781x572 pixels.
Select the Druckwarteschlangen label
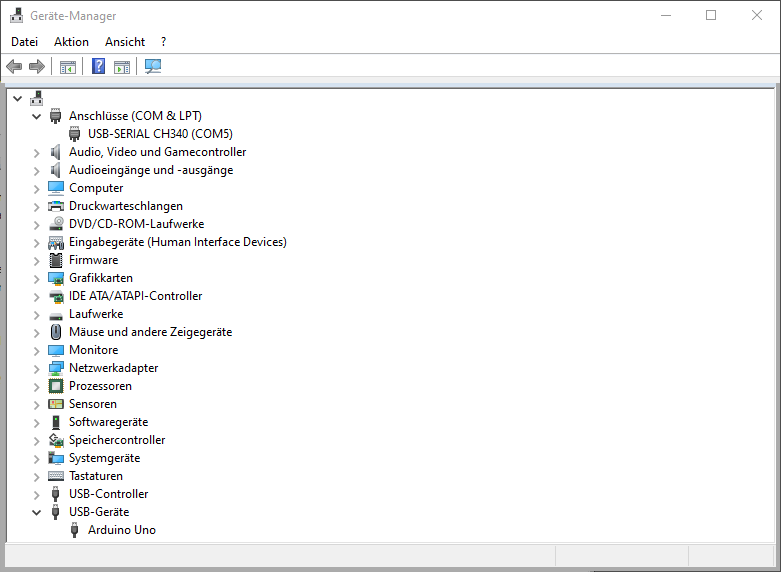point(126,206)
